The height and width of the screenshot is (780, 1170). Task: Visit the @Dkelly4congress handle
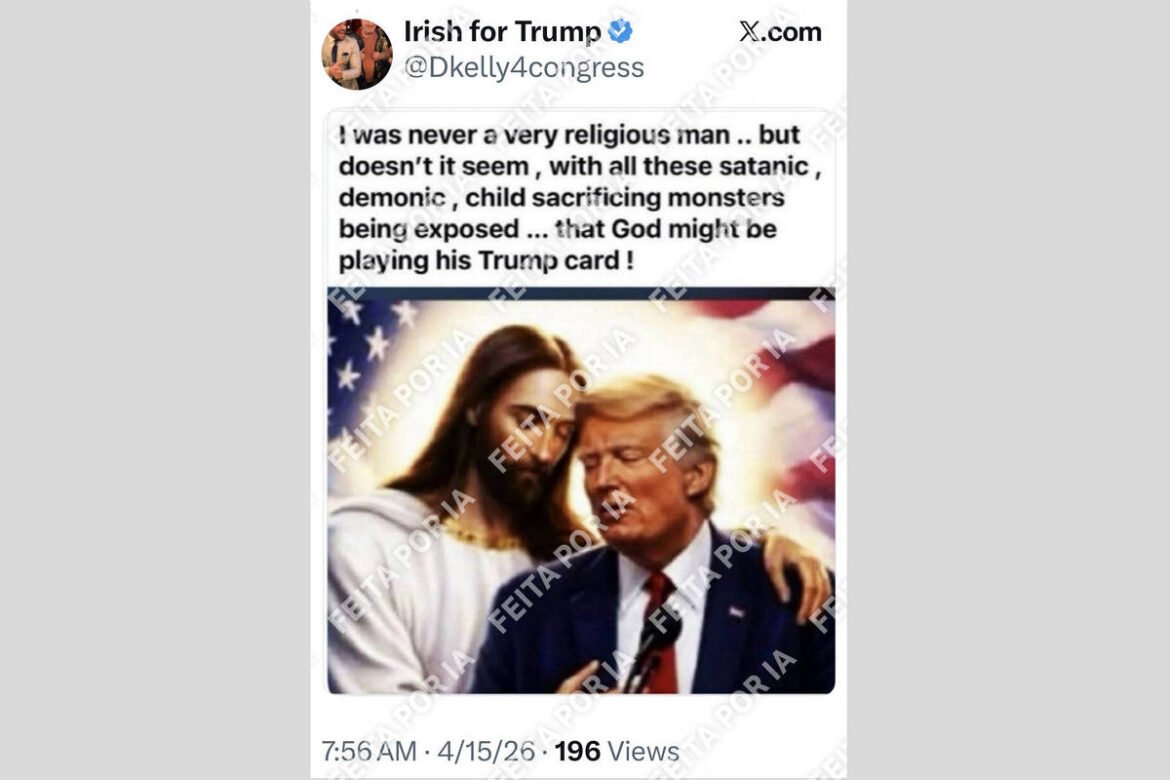click(524, 67)
